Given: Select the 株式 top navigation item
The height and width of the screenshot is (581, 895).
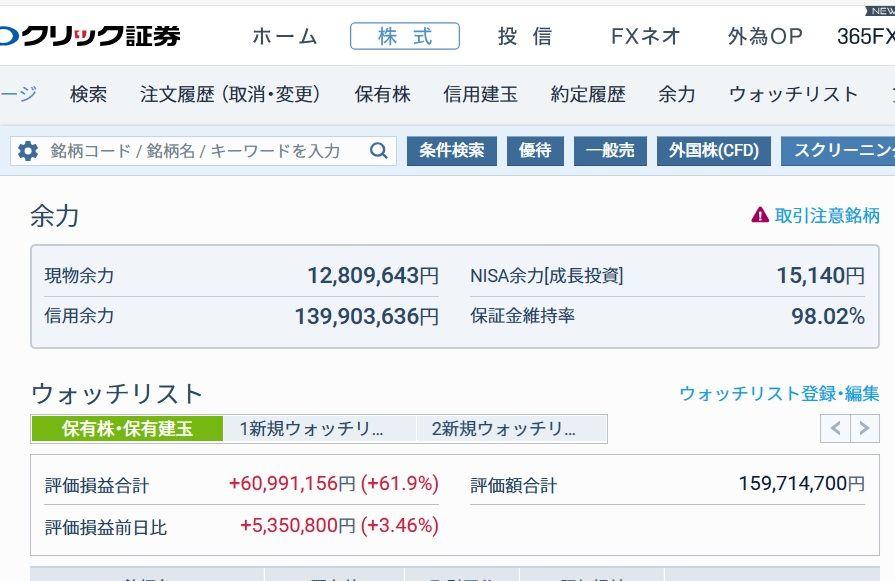Looking at the screenshot, I should click(x=405, y=36).
